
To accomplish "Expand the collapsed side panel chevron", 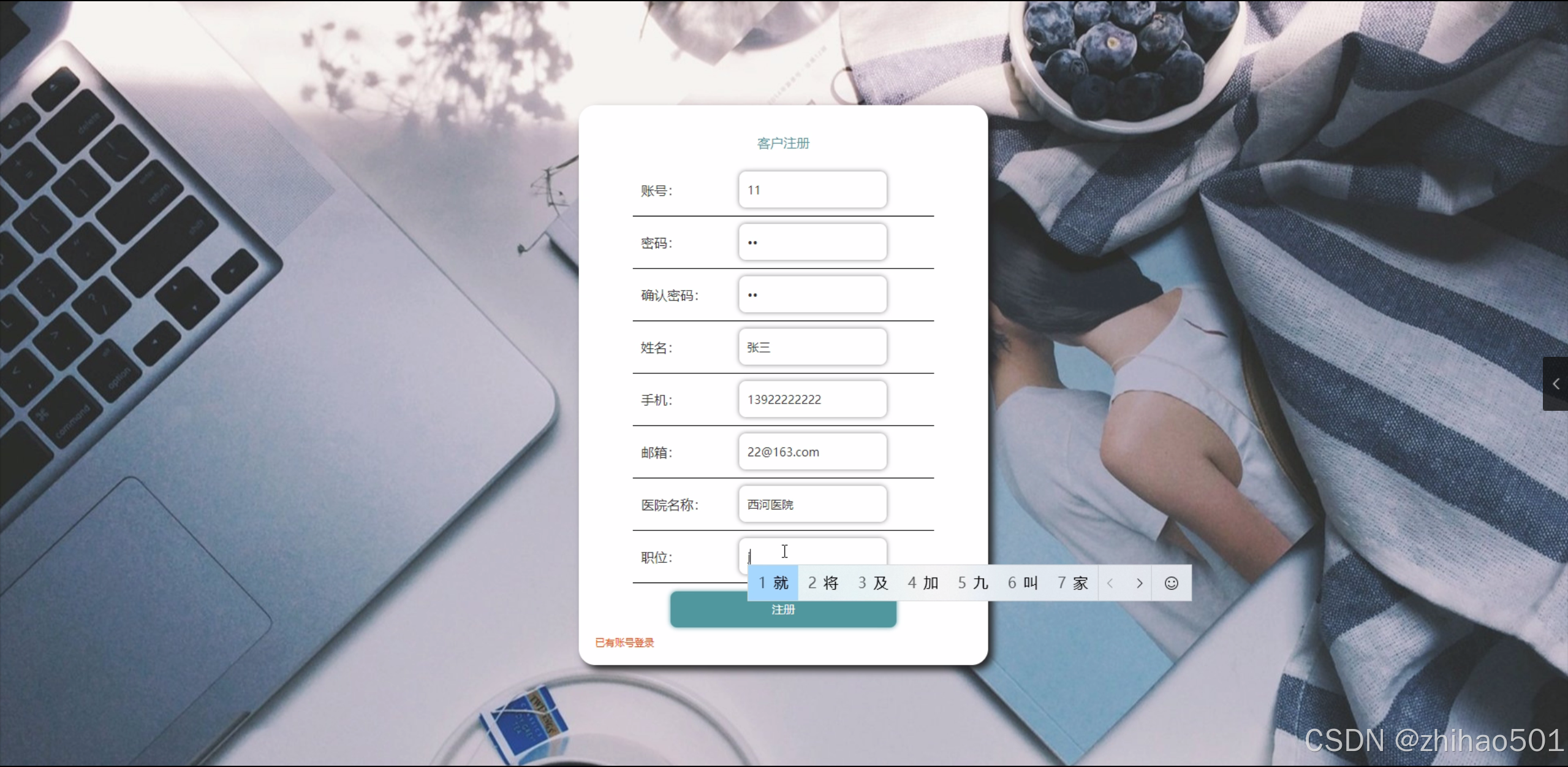I will (1556, 384).
